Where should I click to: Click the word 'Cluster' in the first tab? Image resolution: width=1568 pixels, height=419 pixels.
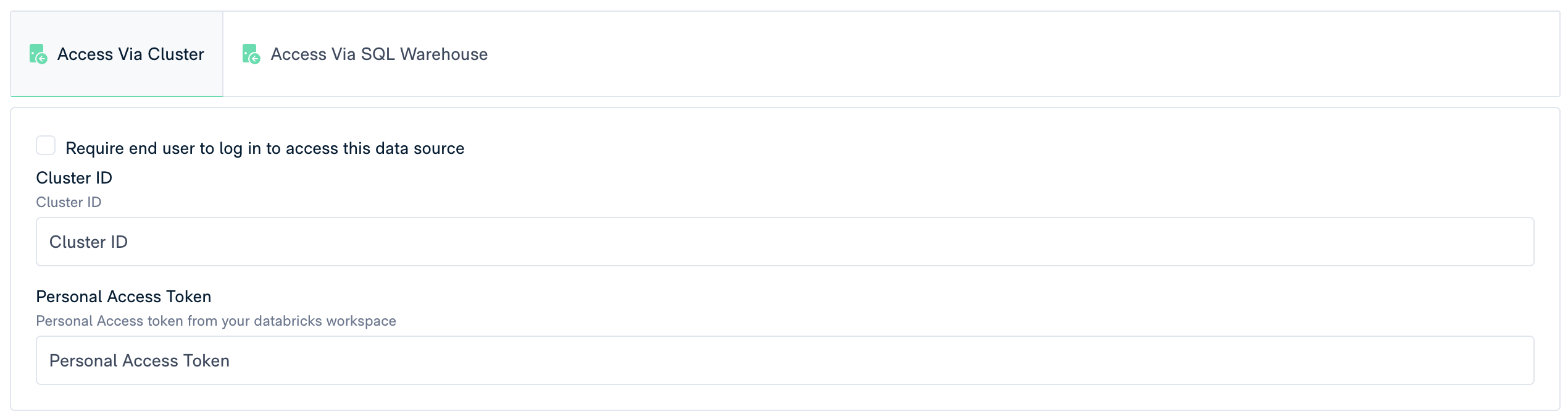click(176, 54)
